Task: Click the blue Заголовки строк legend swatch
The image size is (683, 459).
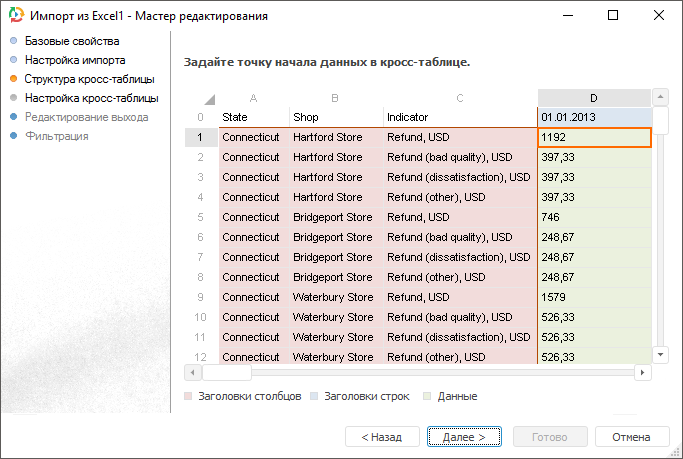Action: click(x=315, y=396)
